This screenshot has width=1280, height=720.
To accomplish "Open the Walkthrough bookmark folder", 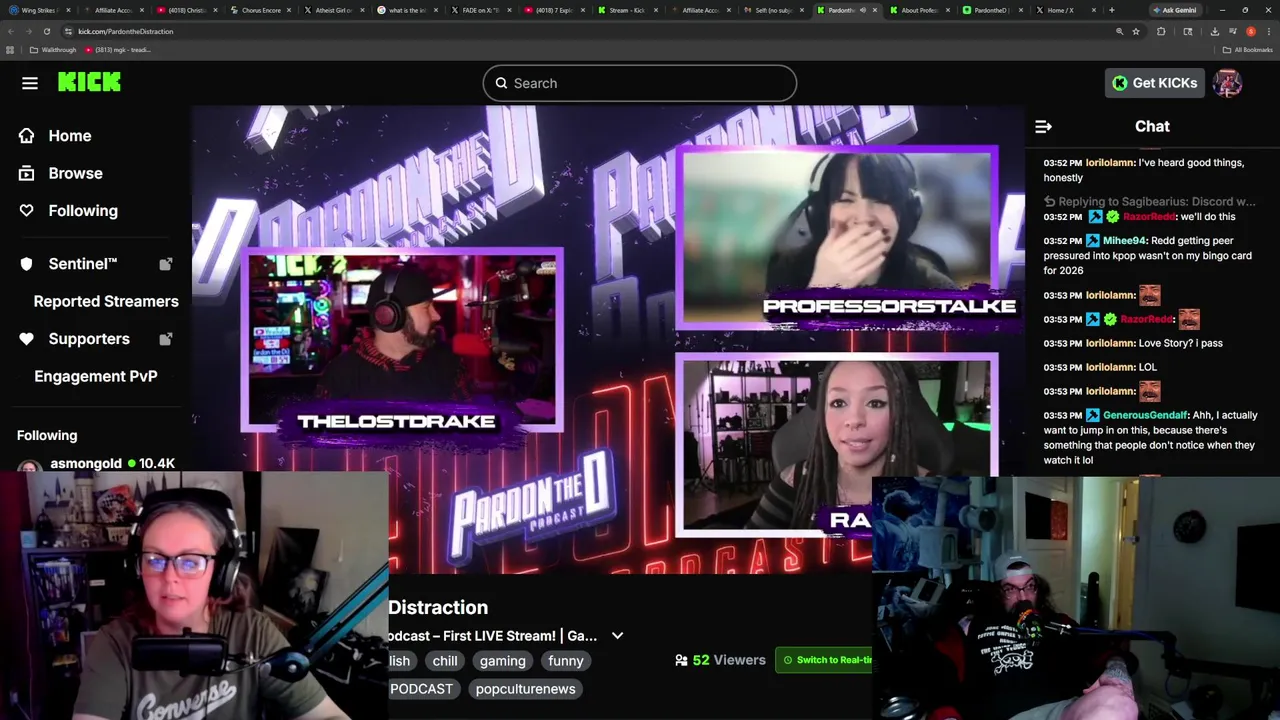I will (x=53, y=50).
